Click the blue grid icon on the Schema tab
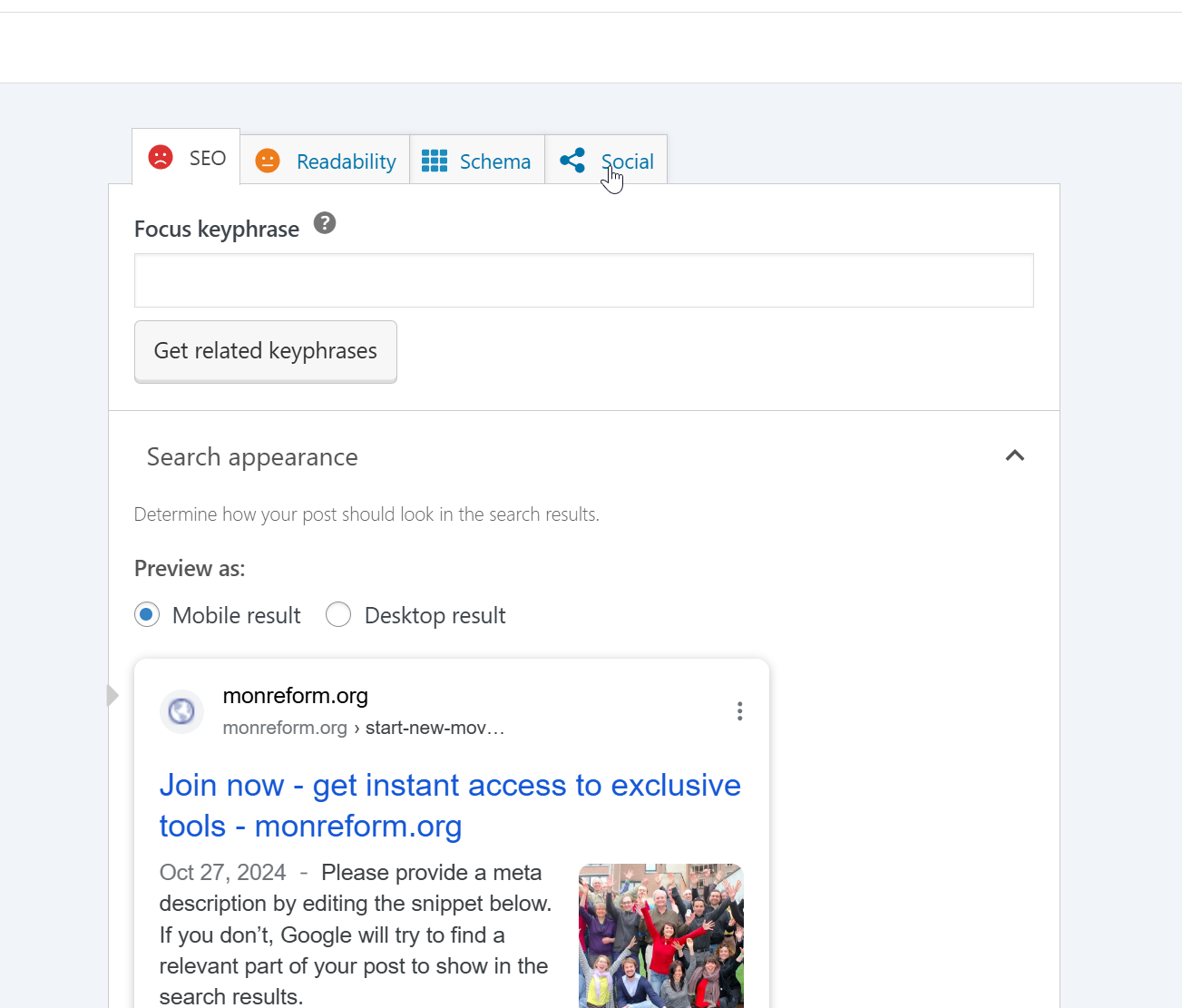1182x1008 pixels. [435, 161]
